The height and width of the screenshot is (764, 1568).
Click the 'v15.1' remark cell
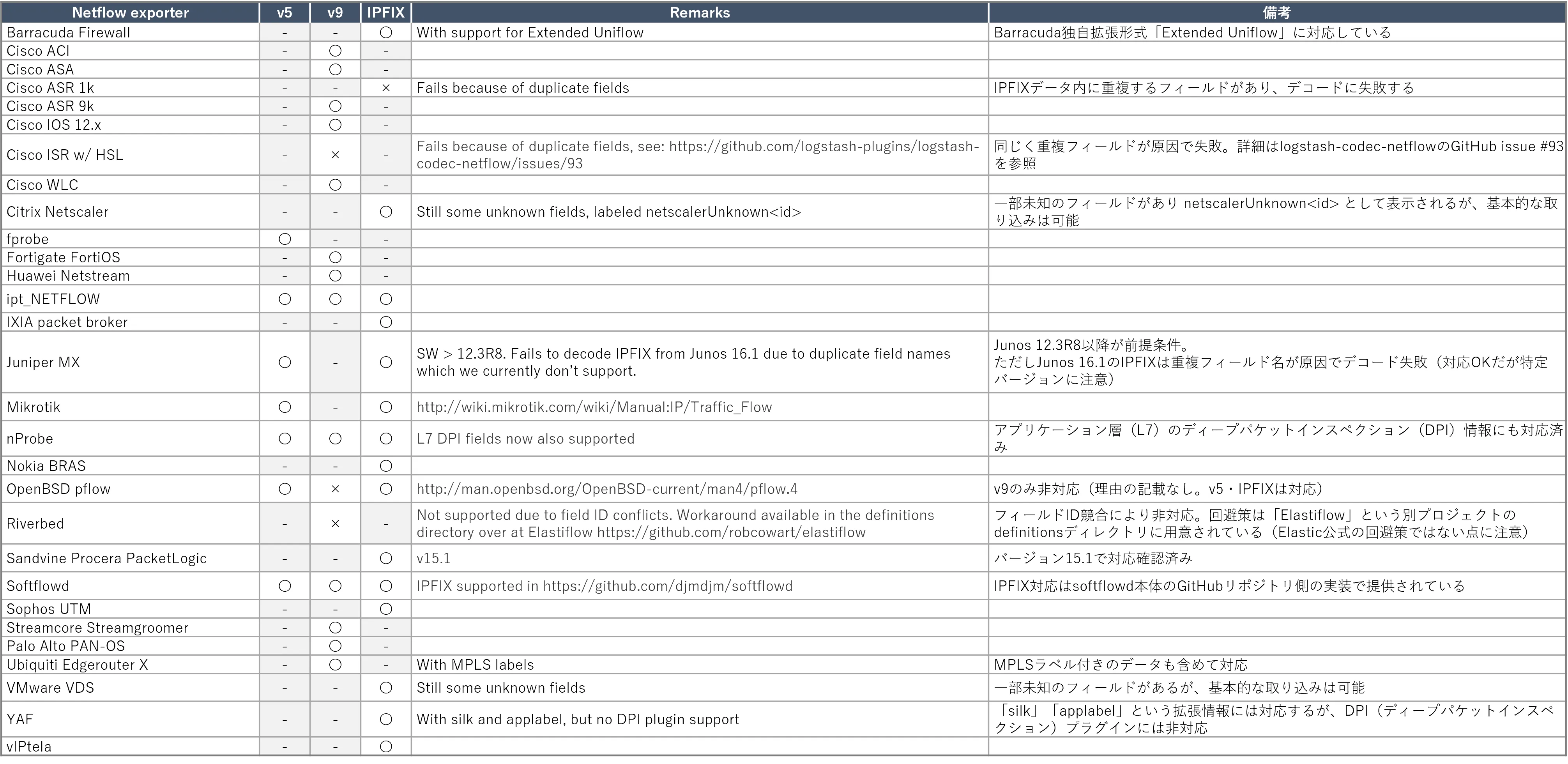[x=699, y=558]
